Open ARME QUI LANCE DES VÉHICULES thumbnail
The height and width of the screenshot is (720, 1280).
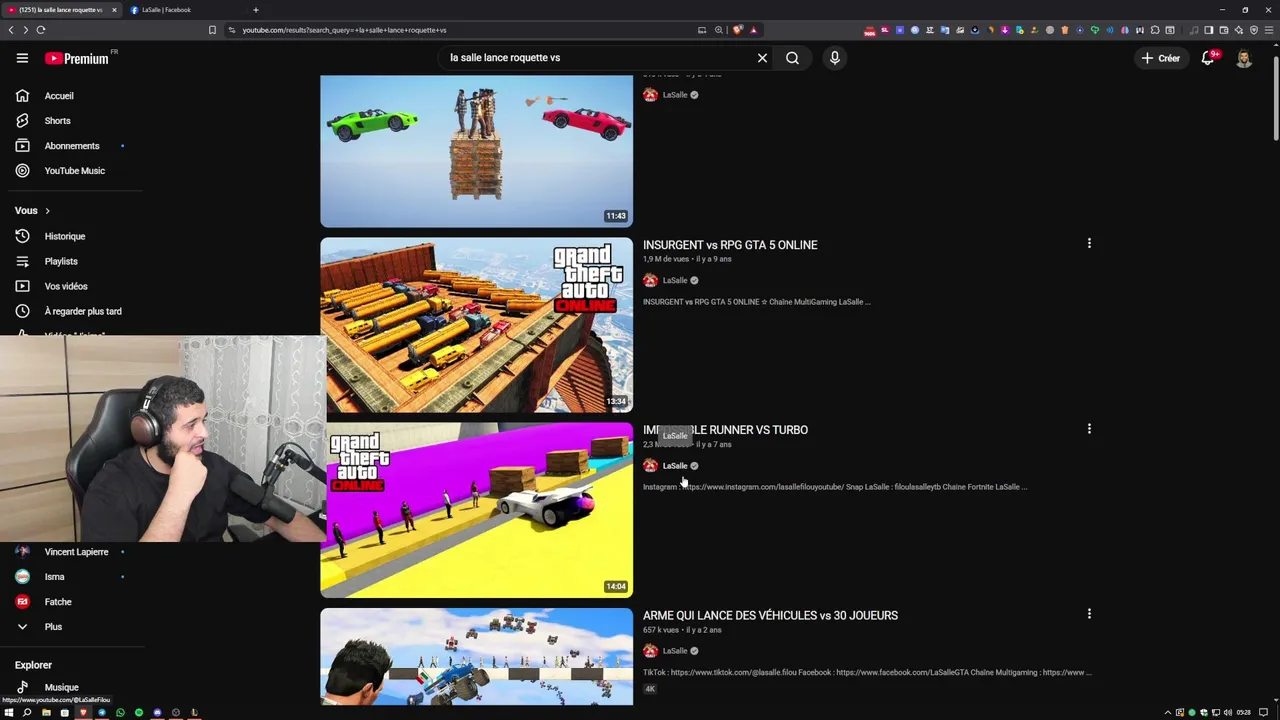coord(476,656)
